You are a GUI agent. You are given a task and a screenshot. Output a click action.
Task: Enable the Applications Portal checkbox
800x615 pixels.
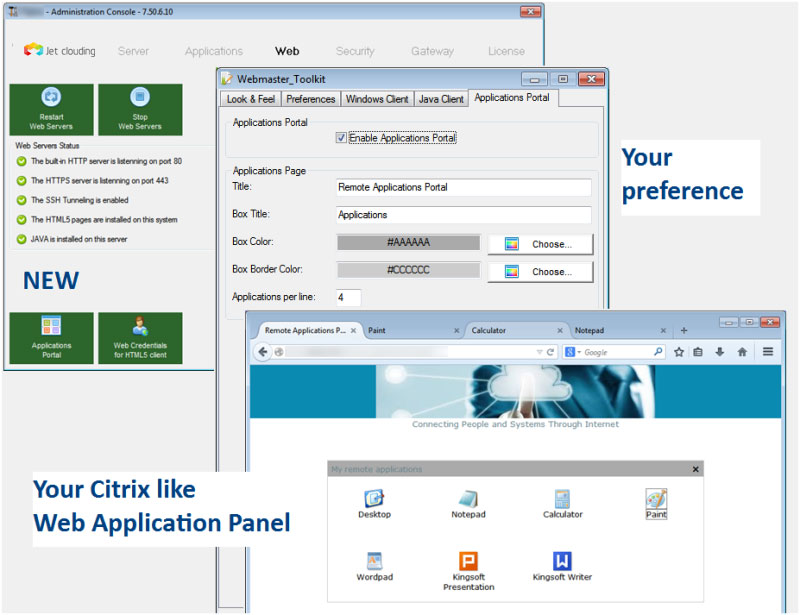point(341,138)
